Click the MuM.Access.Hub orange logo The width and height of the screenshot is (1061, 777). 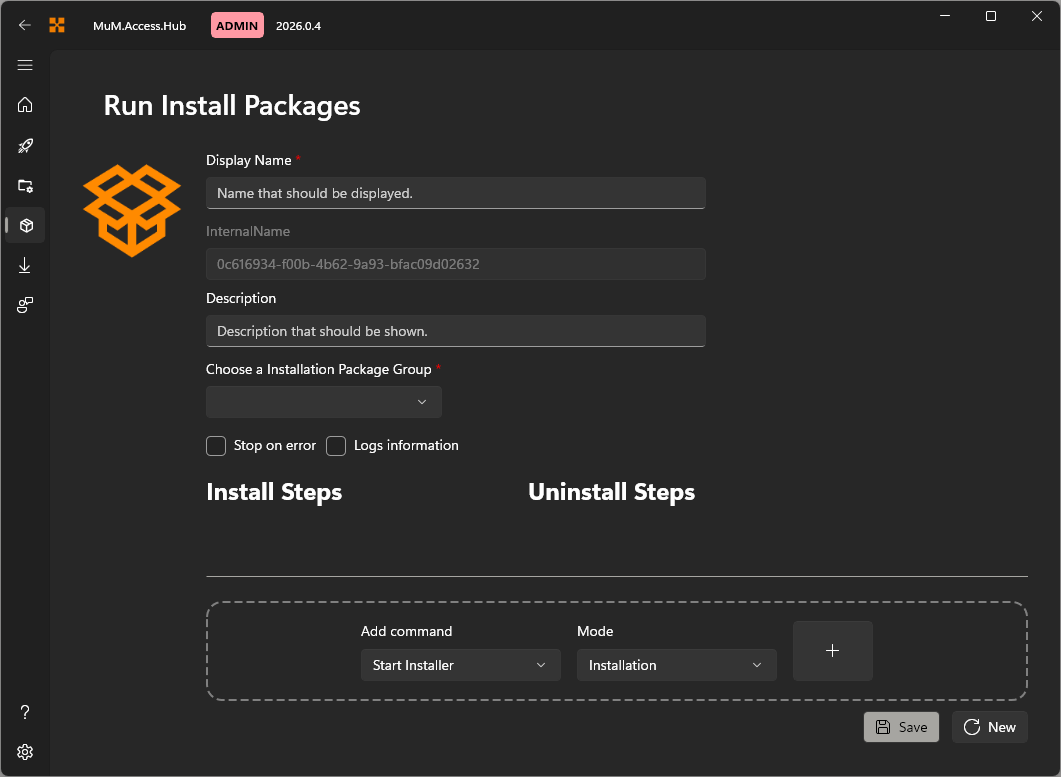[57, 25]
